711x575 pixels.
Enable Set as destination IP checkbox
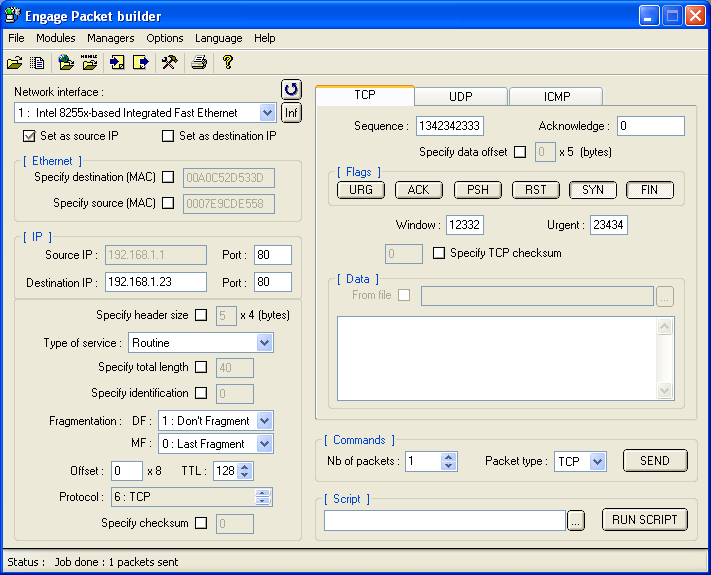click(x=168, y=136)
